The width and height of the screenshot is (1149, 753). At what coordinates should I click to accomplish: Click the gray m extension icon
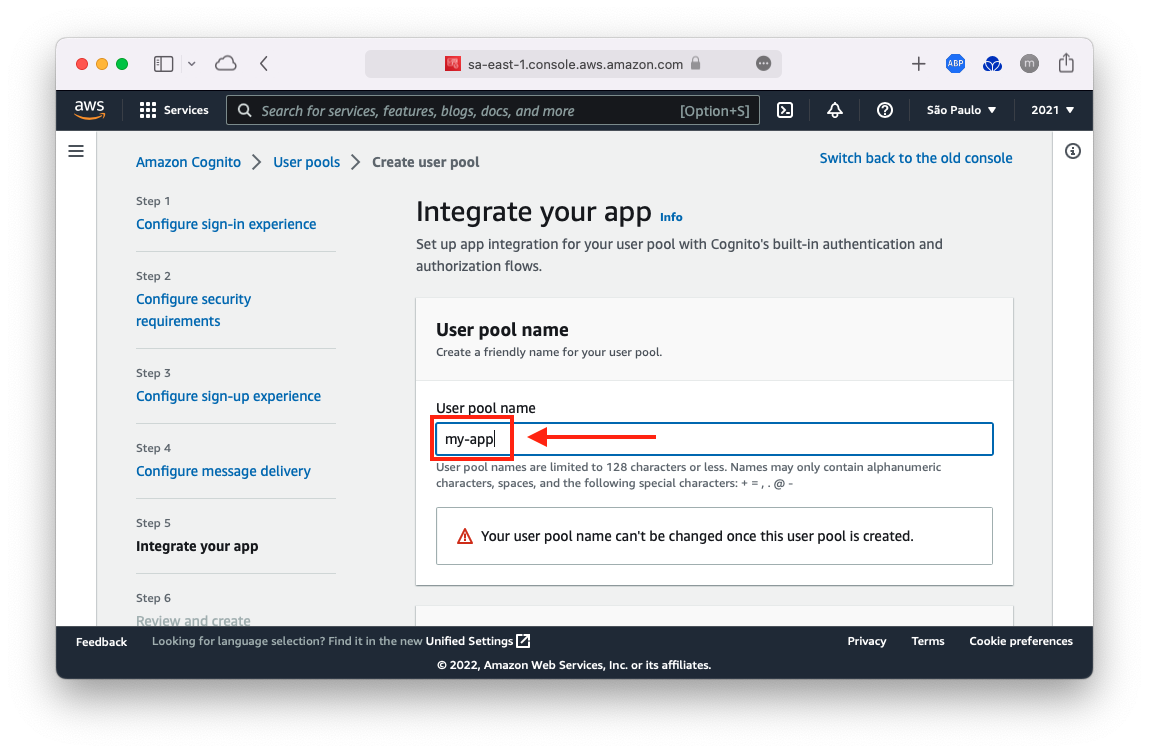[x=1029, y=64]
